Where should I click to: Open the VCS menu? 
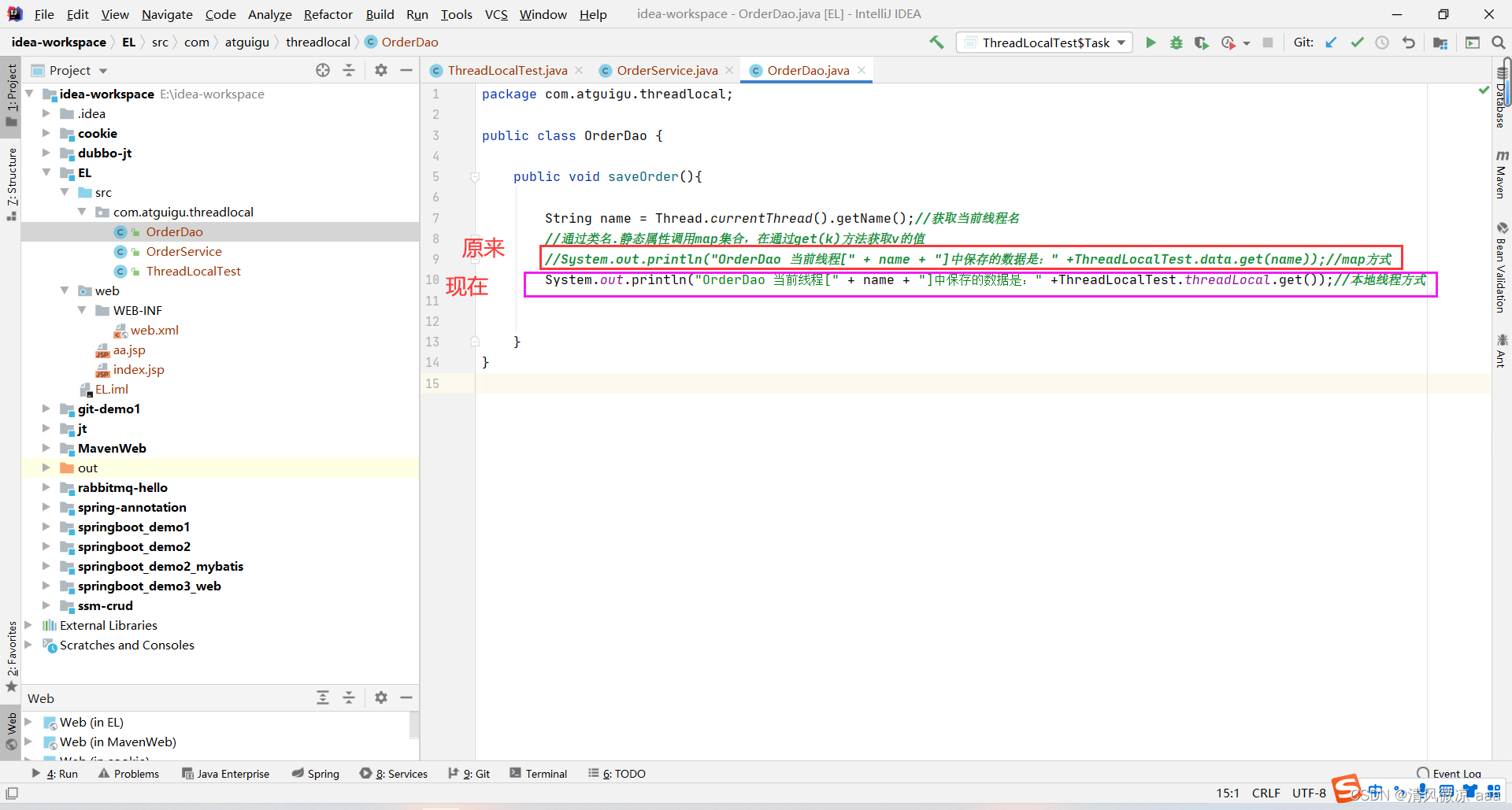tap(496, 14)
